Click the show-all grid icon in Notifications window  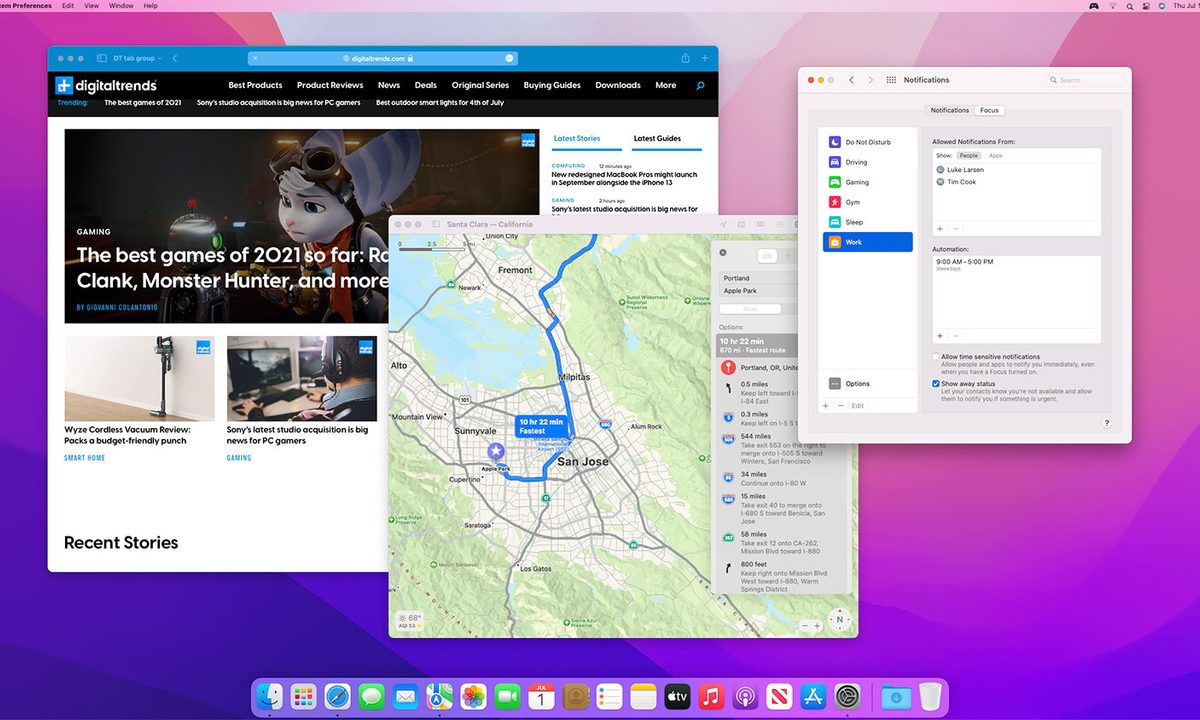tap(891, 80)
